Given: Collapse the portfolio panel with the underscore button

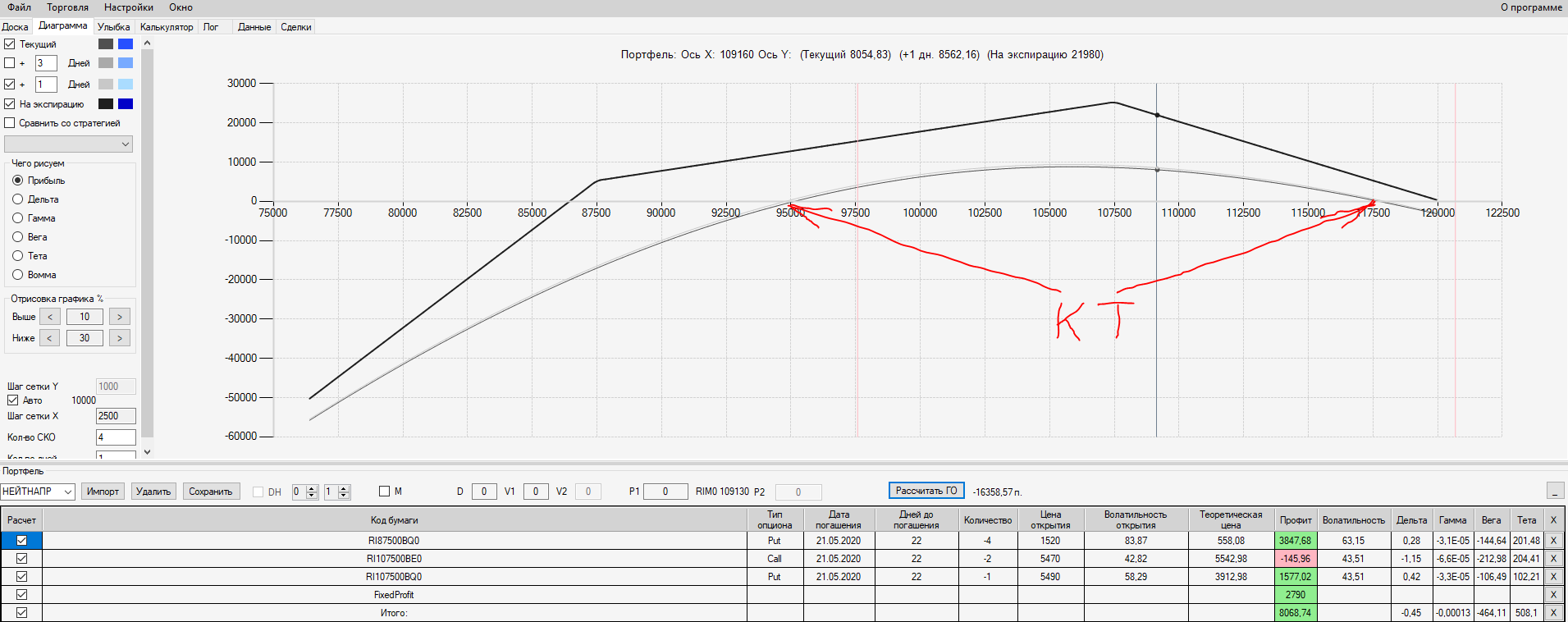Looking at the screenshot, I should (x=1555, y=491).
